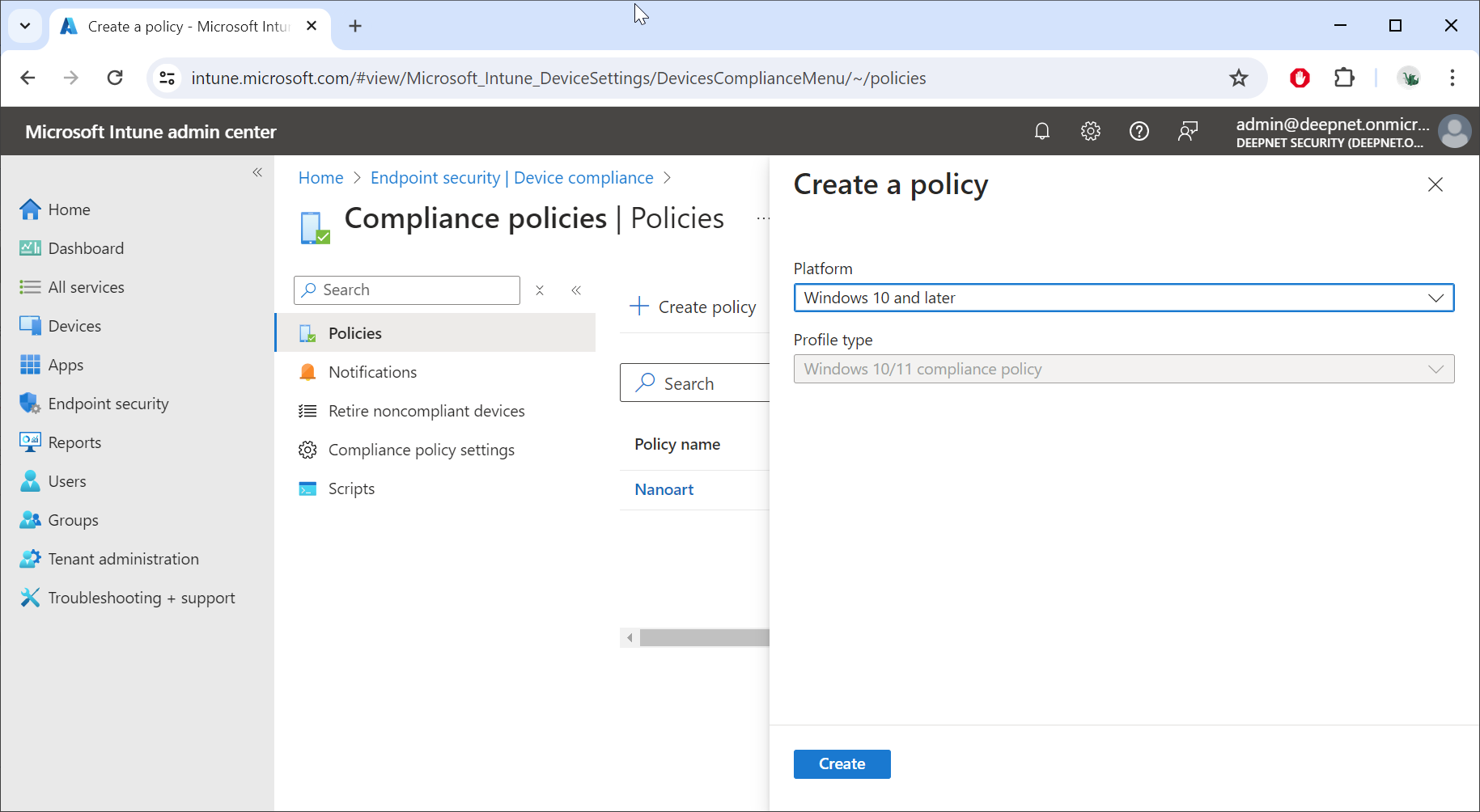Screen dimensions: 1480x812
Task: Bookmark this page with star icon
Action: [x=1238, y=78]
